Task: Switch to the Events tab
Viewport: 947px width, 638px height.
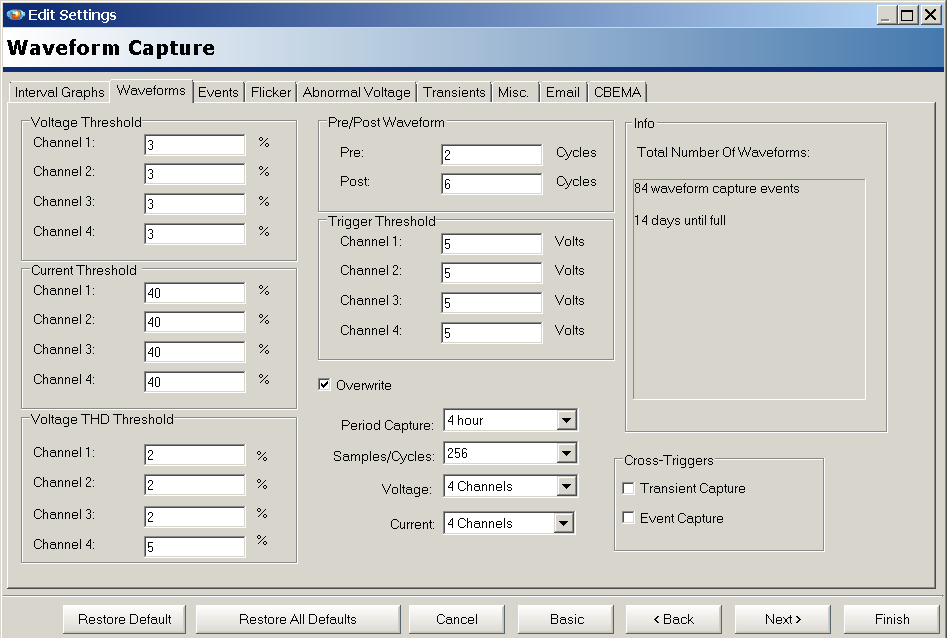Action: coord(218,92)
